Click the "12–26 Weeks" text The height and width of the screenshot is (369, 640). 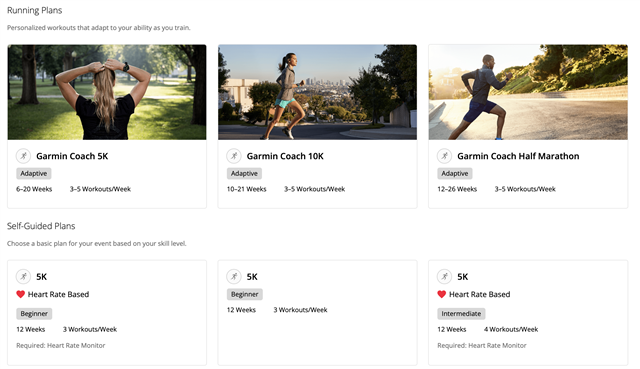(457, 189)
